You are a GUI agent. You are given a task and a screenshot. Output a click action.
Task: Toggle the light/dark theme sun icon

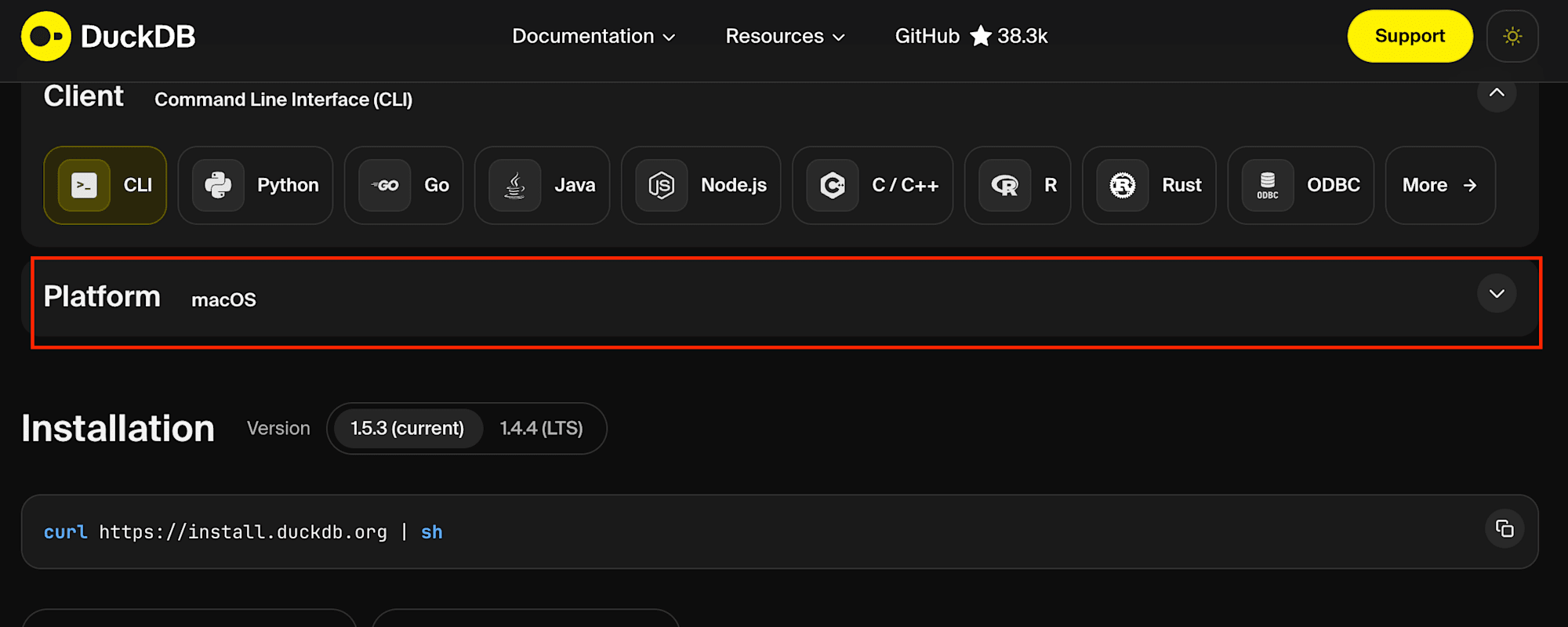pos(1512,36)
